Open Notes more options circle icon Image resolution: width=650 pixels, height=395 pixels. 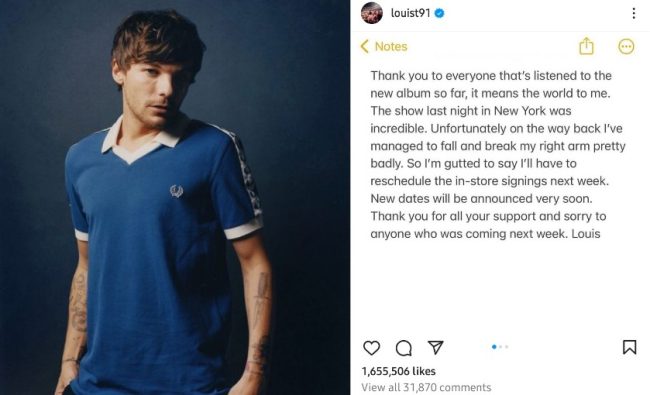pyautogui.click(x=626, y=46)
